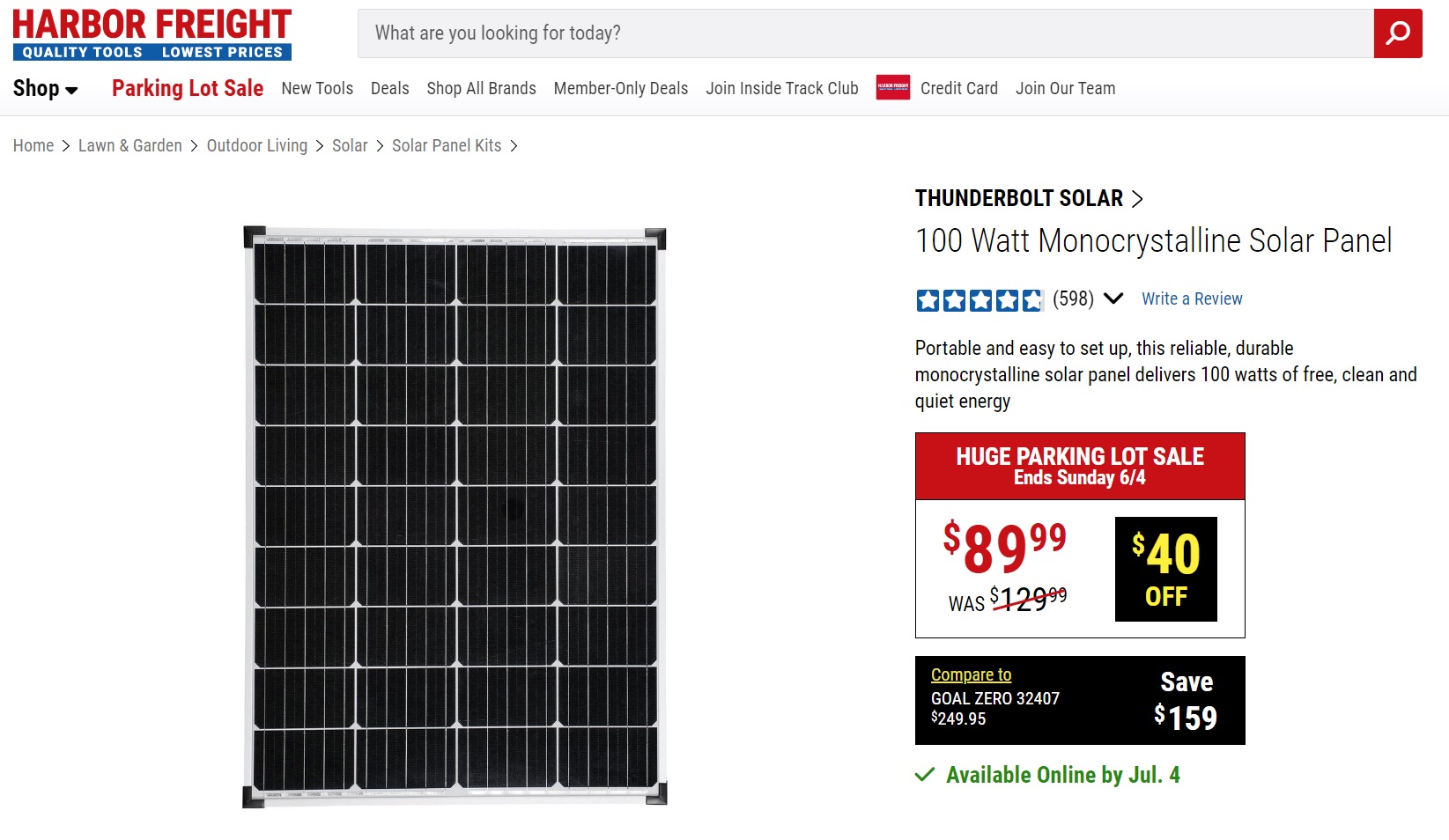Click the red search magnifier icon
The height and width of the screenshot is (840, 1449).
tap(1398, 33)
